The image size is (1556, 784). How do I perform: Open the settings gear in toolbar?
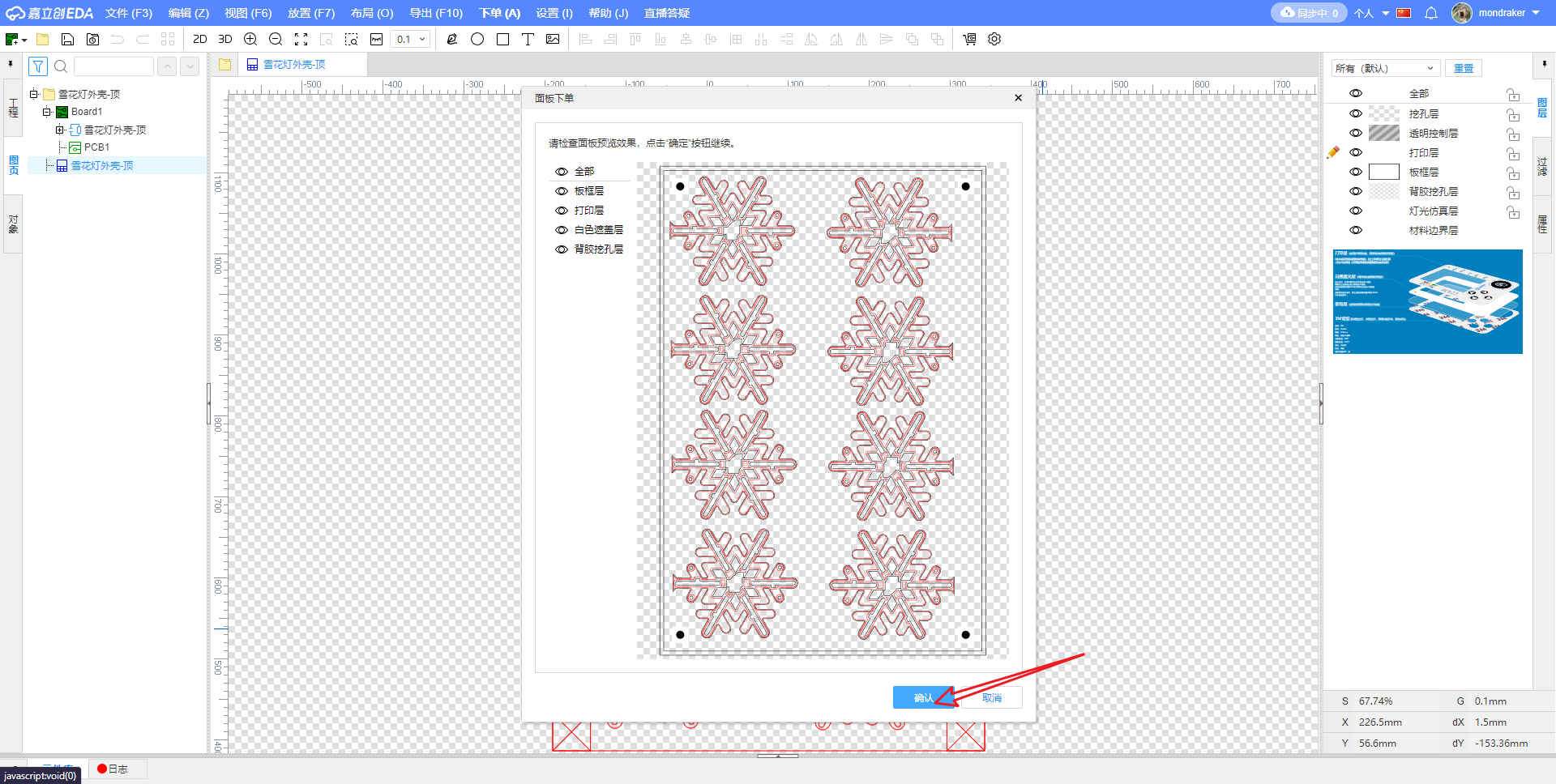click(994, 39)
